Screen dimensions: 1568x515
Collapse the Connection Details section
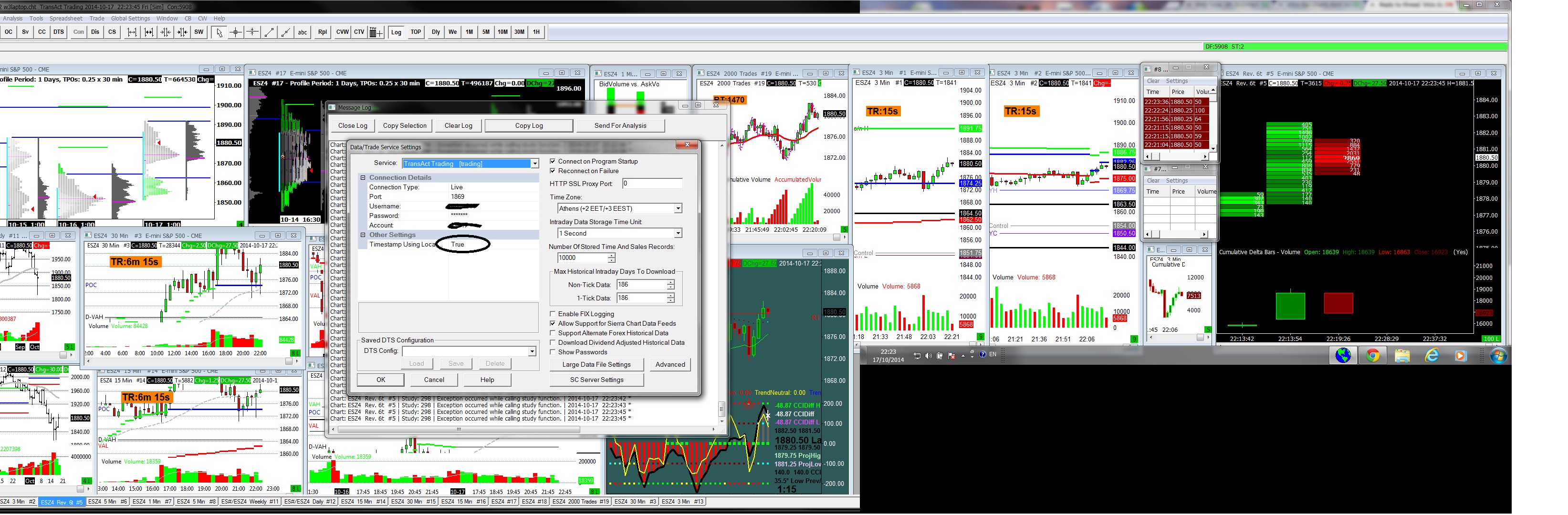[x=364, y=177]
